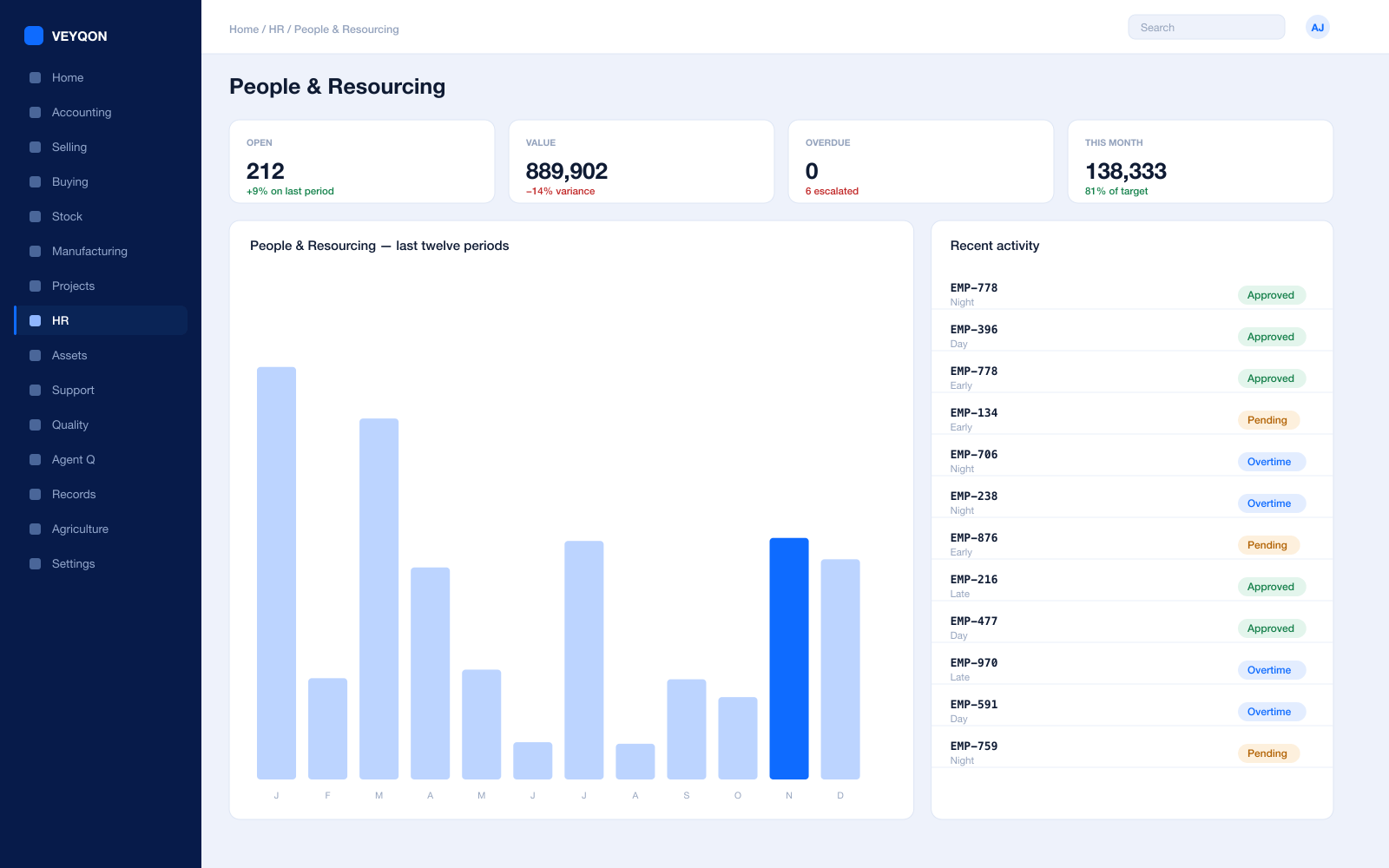Open Assets in the sidebar
This screenshot has height=868, width=1389.
point(101,355)
